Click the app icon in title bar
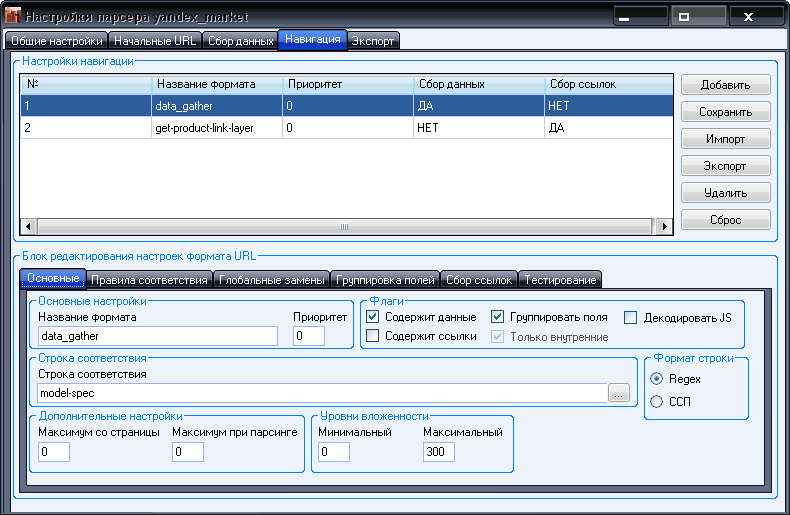Viewport: 790px width, 515px height. click(13, 17)
